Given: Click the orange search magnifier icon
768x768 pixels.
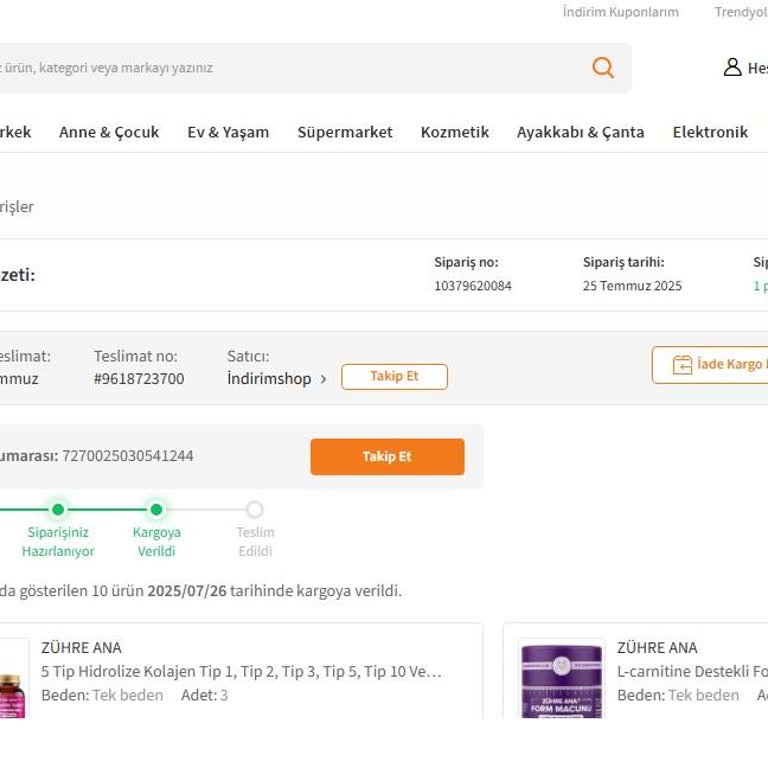Looking at the screenshot, I should coord(602,68).
